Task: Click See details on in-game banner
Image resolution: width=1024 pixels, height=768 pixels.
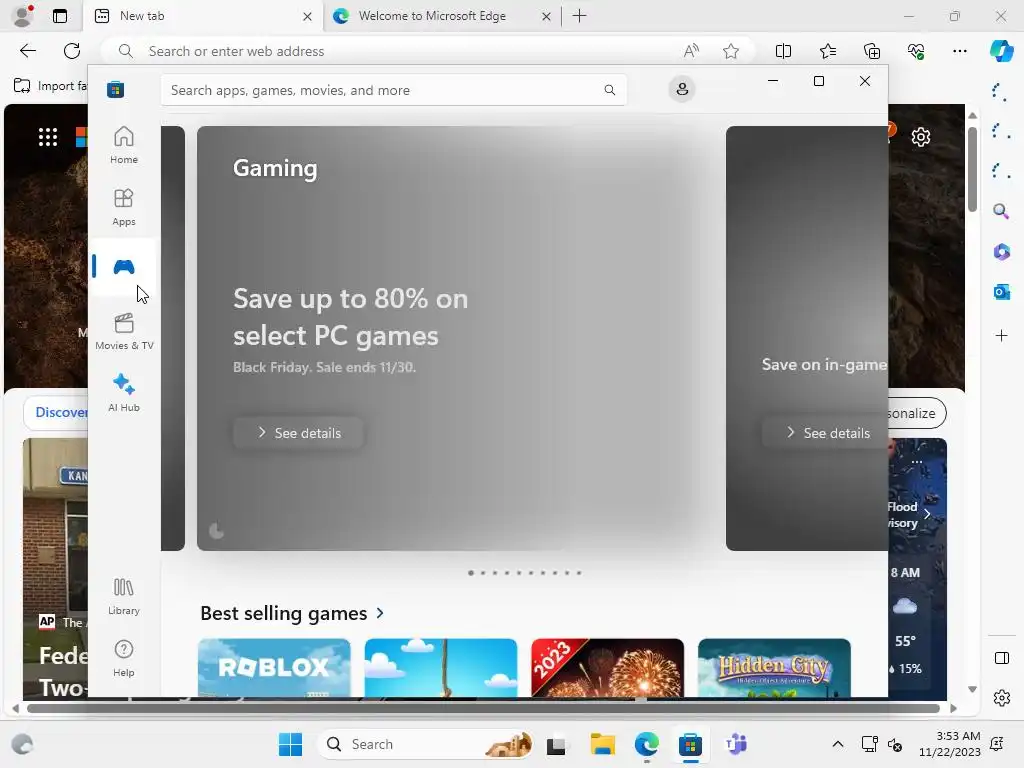Action: pyautogui.click(x=825, y=432)
